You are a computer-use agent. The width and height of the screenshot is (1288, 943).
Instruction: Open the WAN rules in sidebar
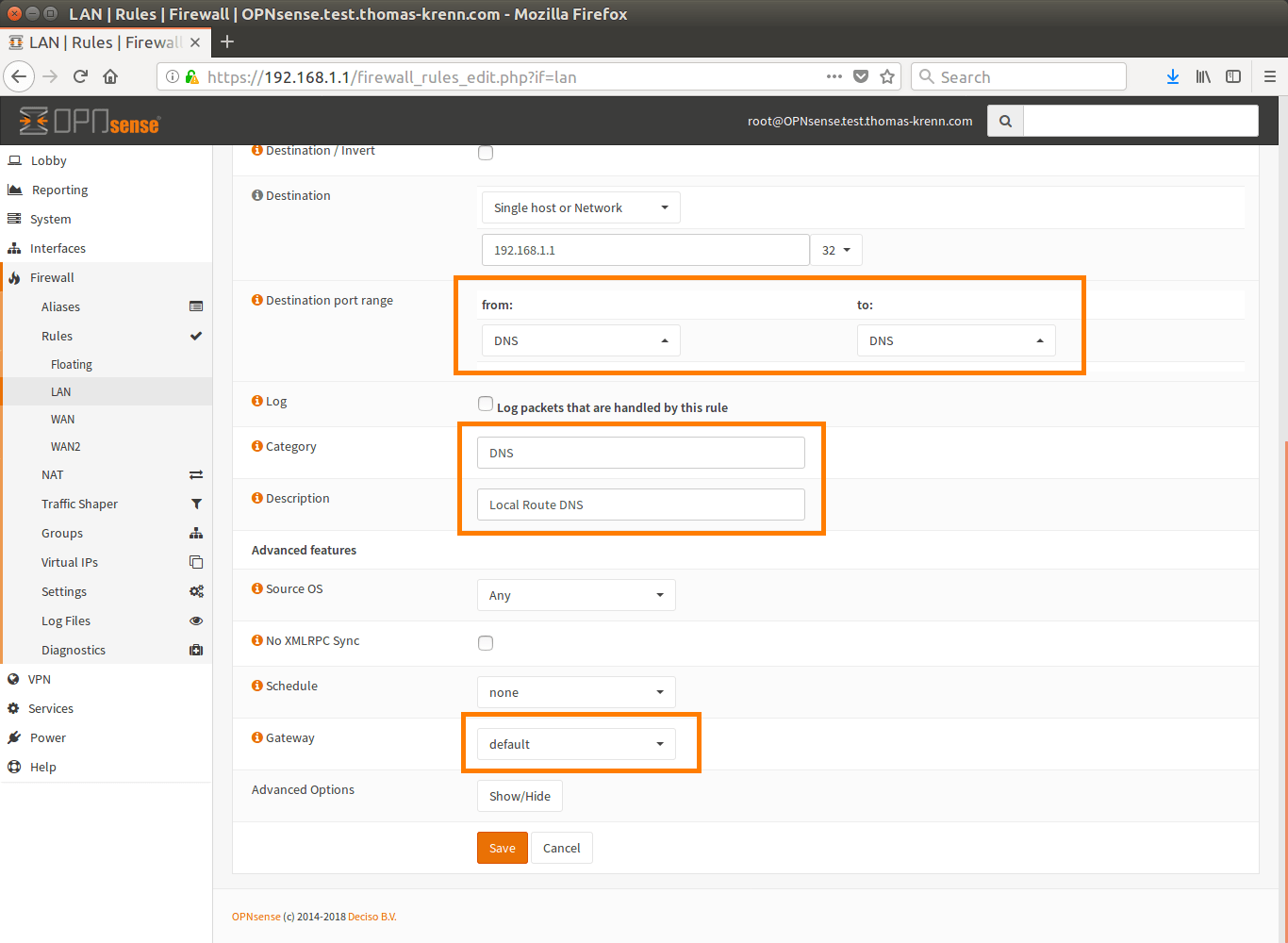point(62,419)
